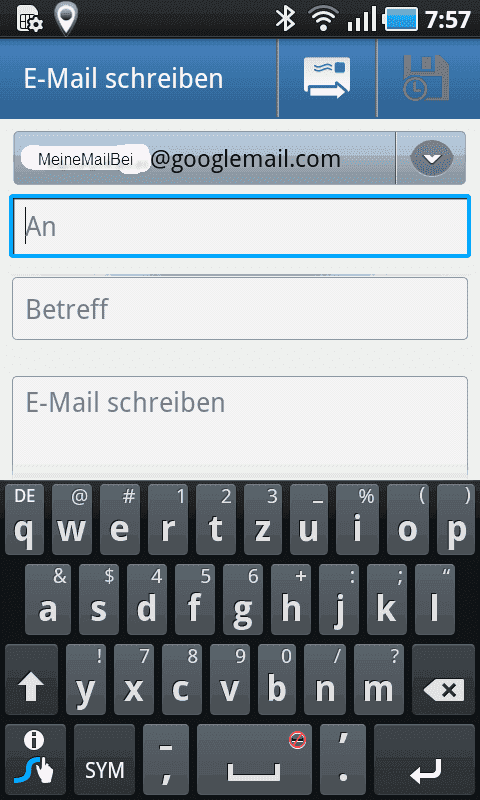Tap the send email icon
This screenshot has width=480, height=800.
point(327,78)
